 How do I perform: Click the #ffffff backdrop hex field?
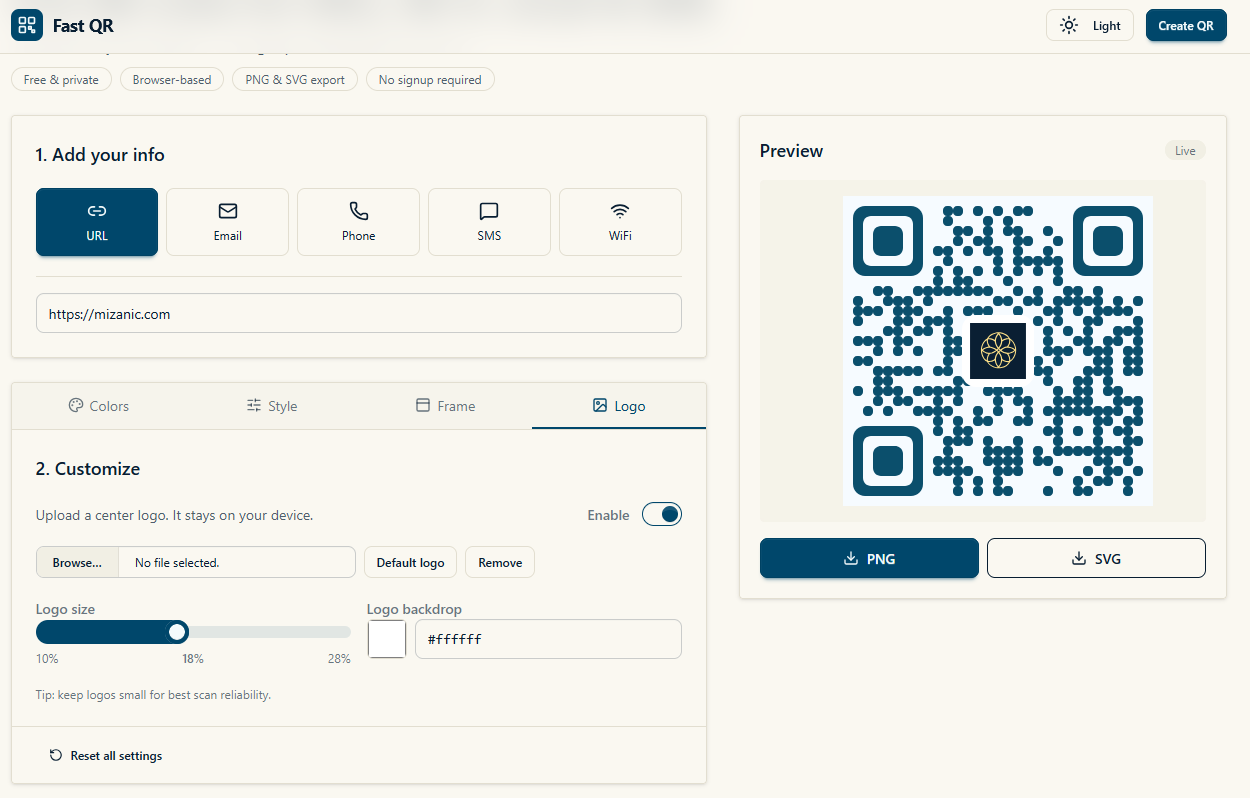tap(548, 639)
